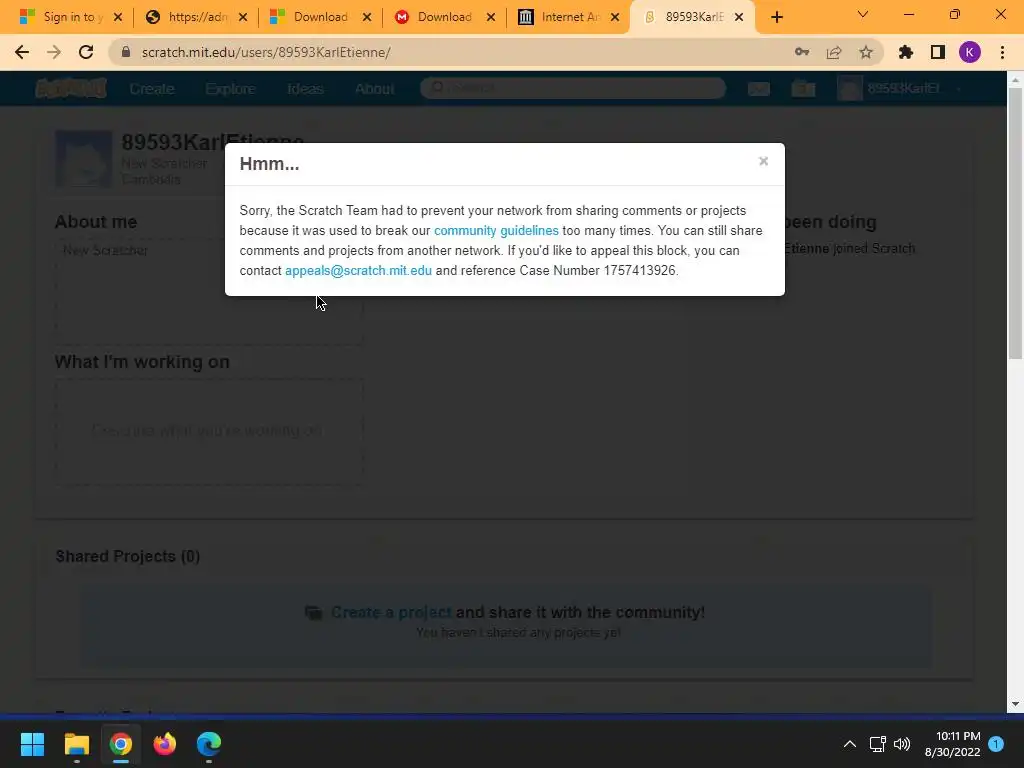Open volume control tray icon
1024x768 pixels.
(x=902, y=744)
